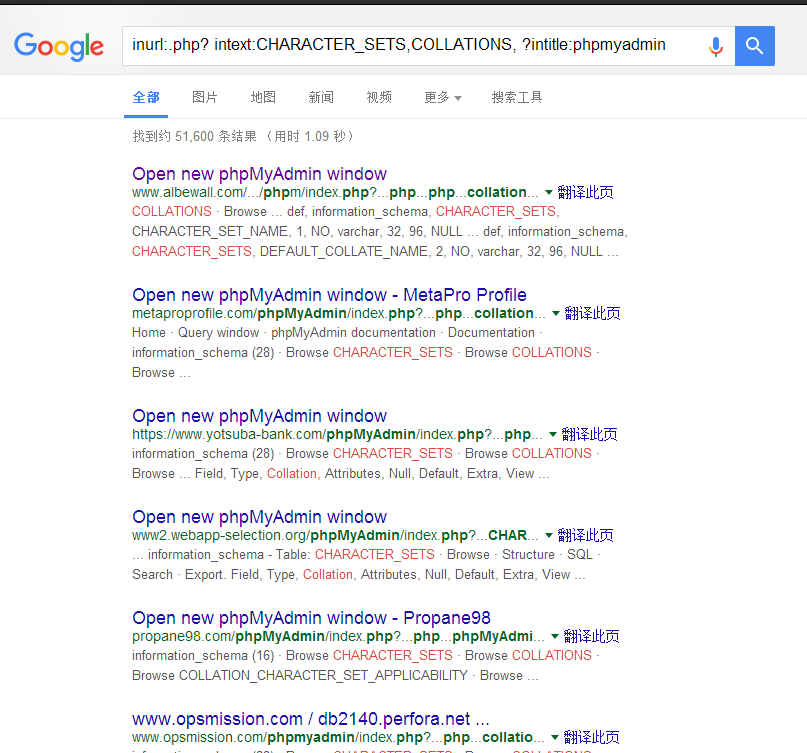Expand the metaproprofile.com URL dropdown arrow
This screenshot has width=807, height=753.
[x=556, y=313]
